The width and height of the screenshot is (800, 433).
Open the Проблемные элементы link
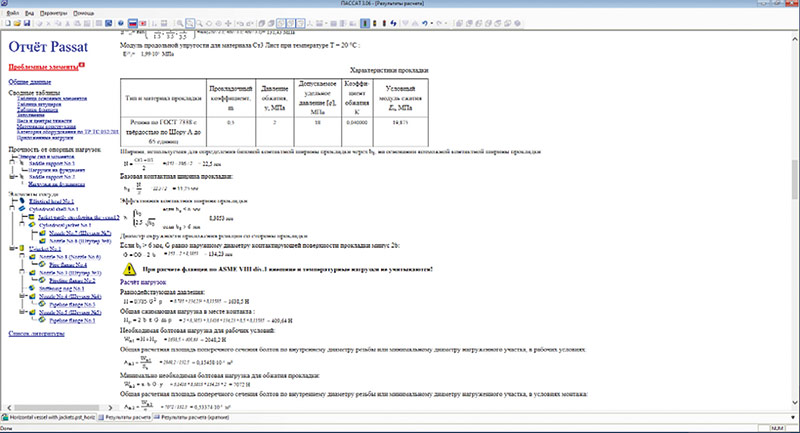click(x=43, y=67)
